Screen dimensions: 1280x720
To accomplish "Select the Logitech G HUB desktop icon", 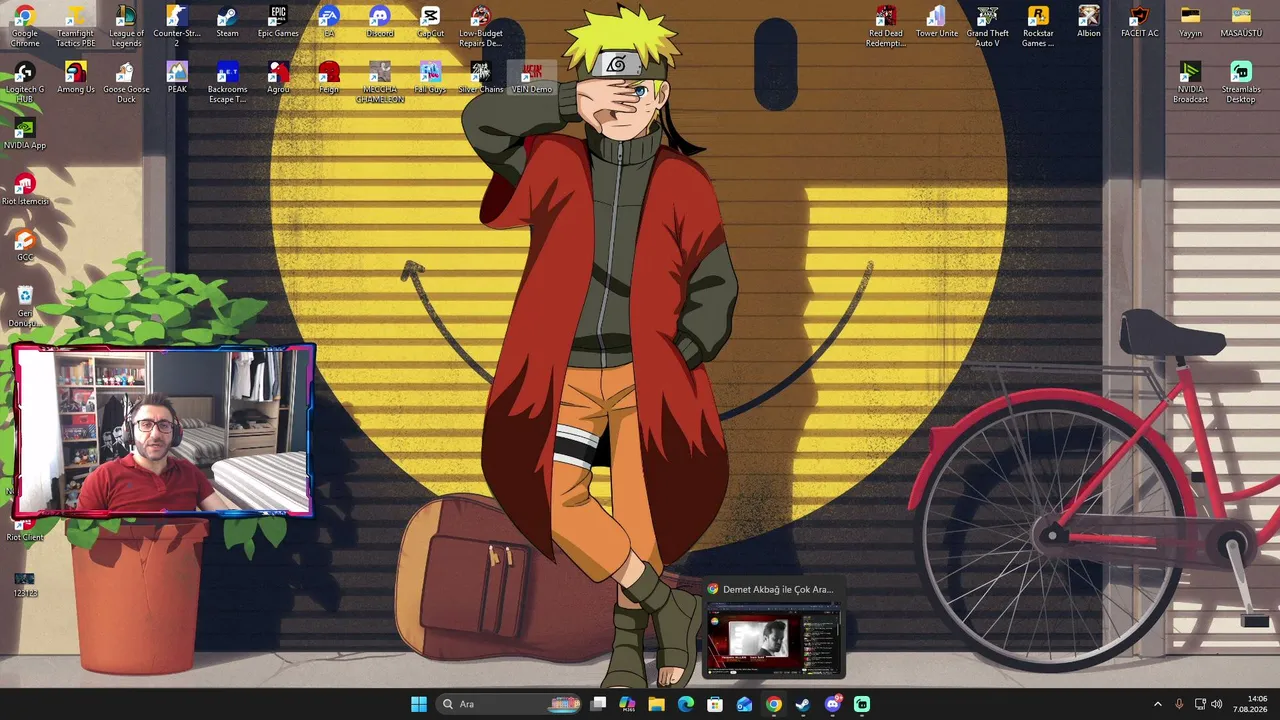I will [25, 82].
